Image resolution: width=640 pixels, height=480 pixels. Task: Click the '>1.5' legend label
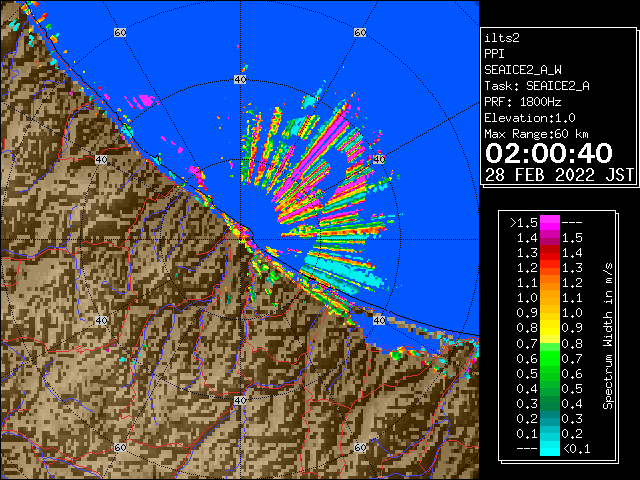524,223
